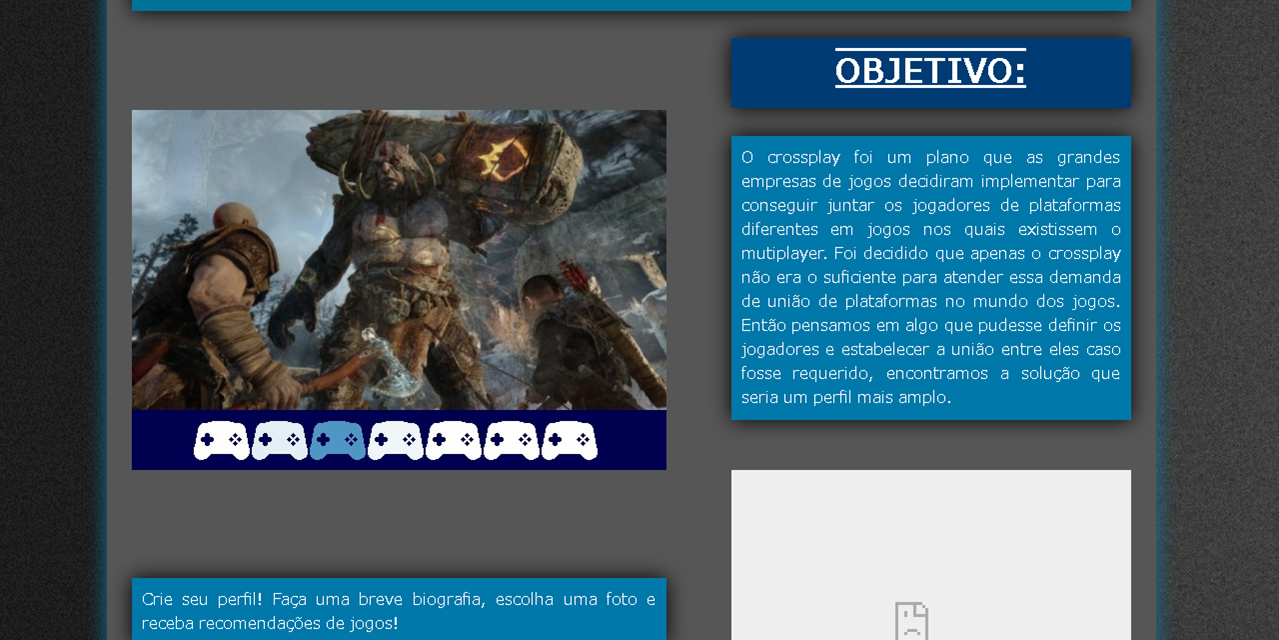Click the 'Crie seu perfil!' text box
Image resolution: width=1279 pixels, height=640 pixels.
[399, 610]
